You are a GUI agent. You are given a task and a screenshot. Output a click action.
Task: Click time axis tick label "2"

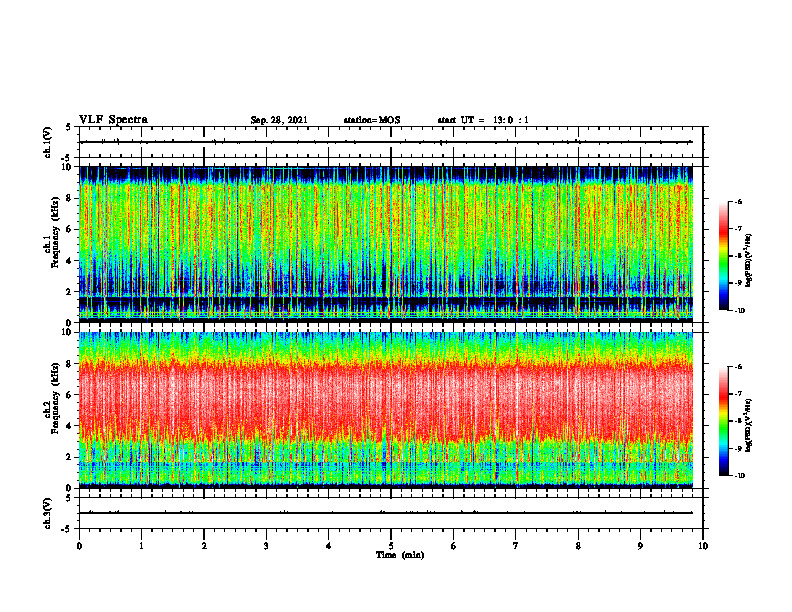(204, 546)
